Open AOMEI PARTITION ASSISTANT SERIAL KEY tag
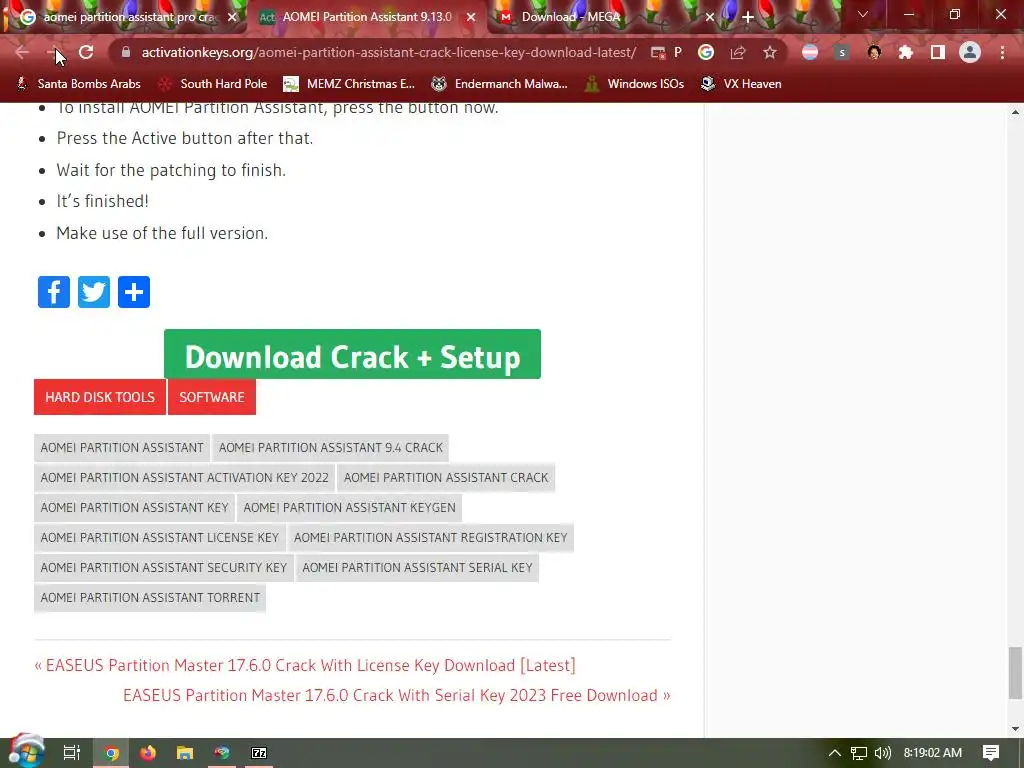The height and width of the screenshot is (768, 1024). 417,568
